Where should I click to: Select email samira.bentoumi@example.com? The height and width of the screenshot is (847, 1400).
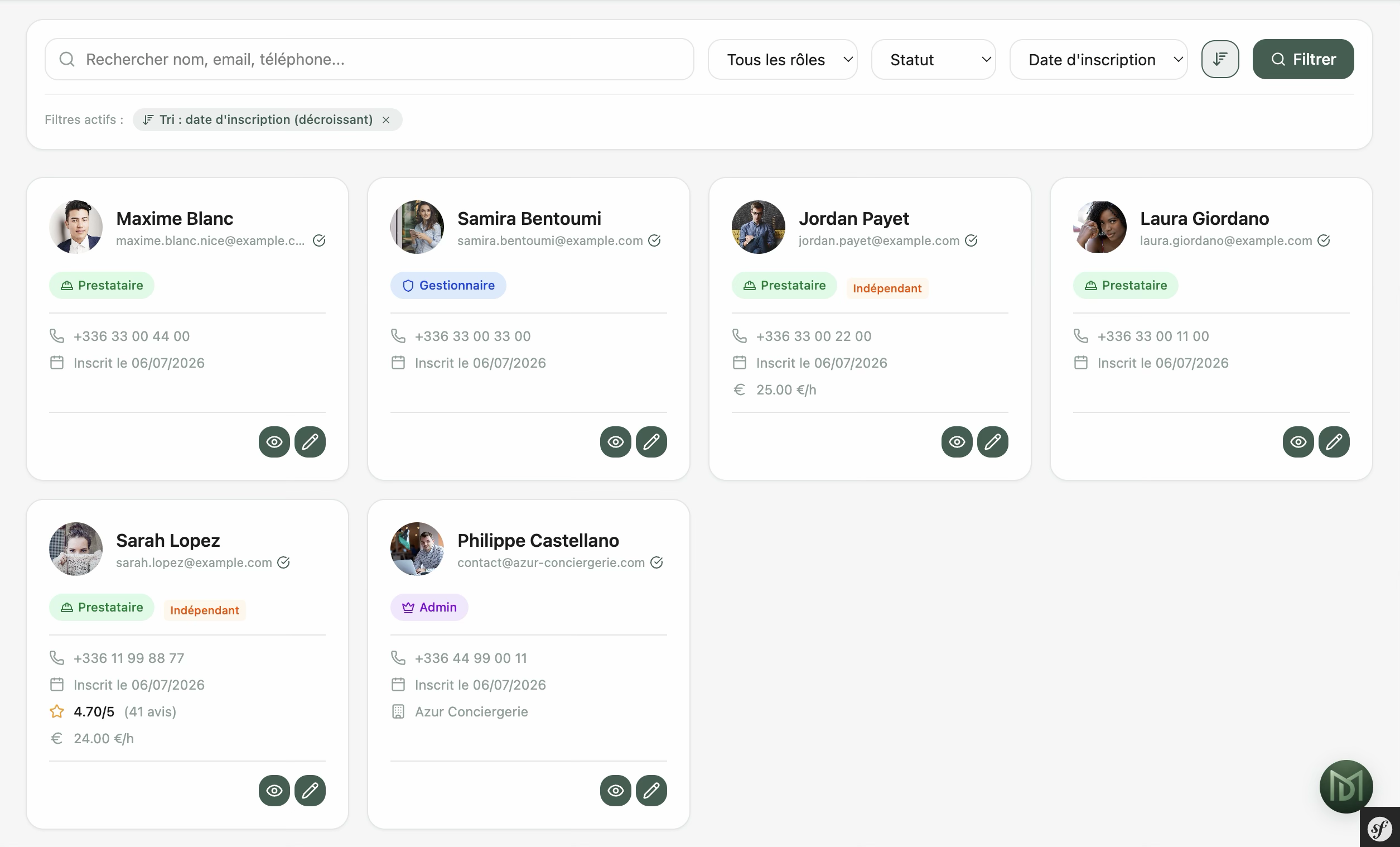point(549,240)
